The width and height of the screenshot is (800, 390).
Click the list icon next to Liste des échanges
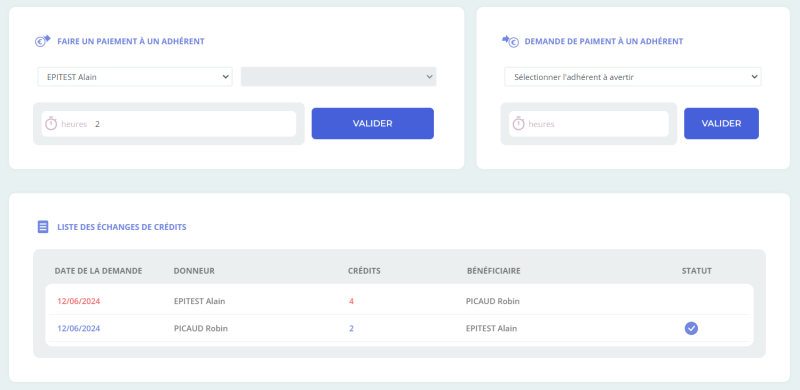[x=43, y=227]
